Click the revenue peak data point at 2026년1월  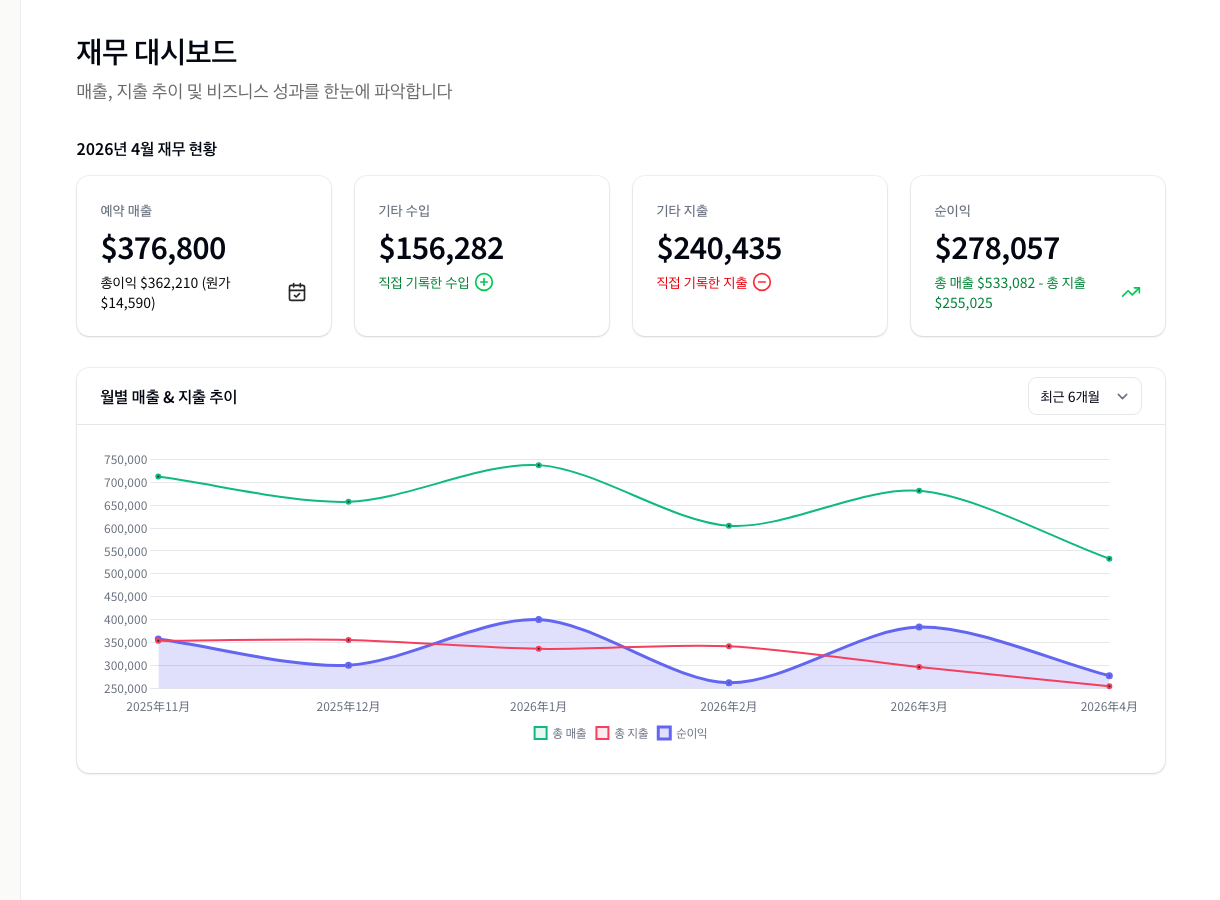coord(538,464)
